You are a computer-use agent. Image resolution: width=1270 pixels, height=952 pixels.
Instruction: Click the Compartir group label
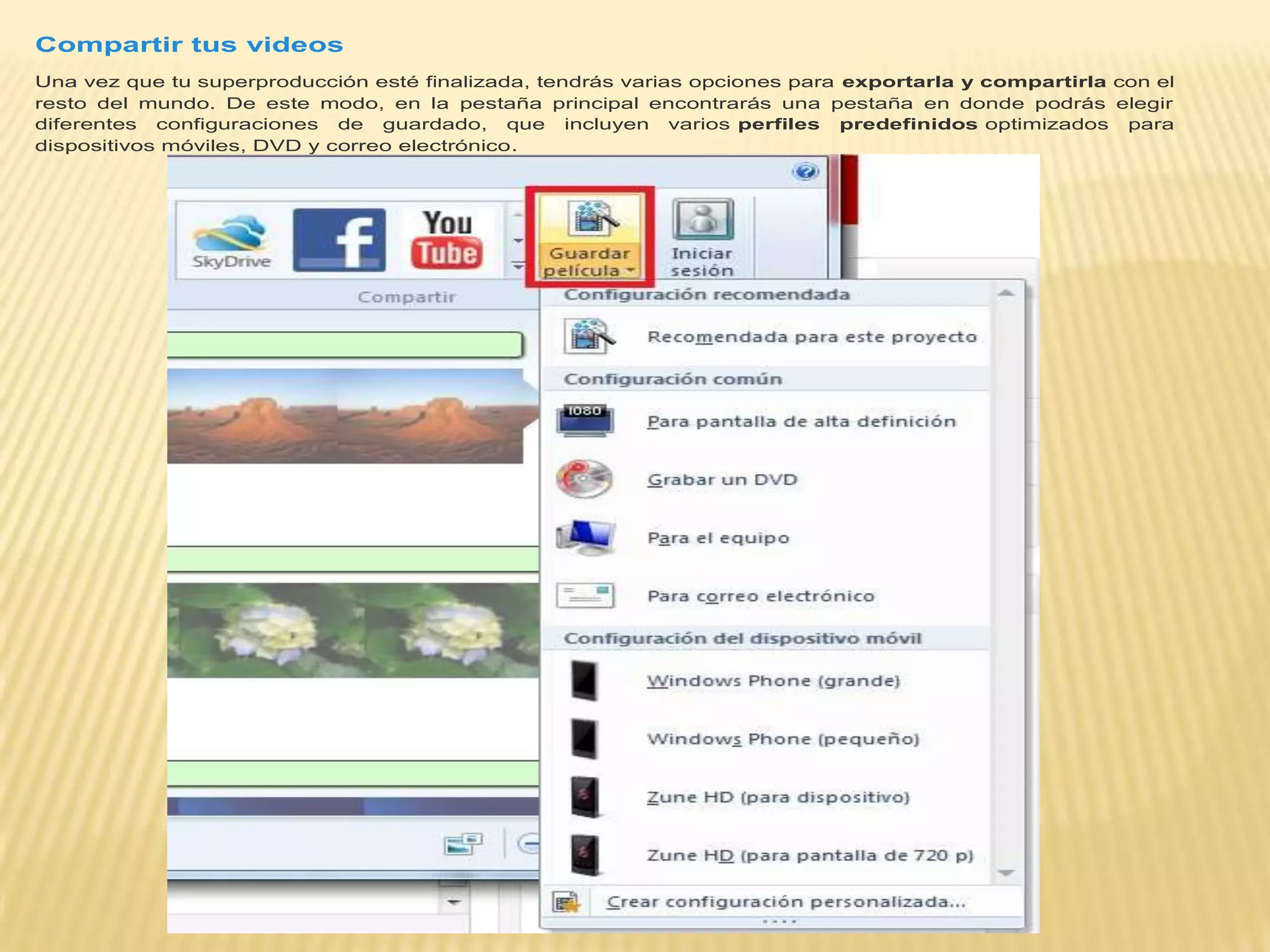tap(407, 297)
